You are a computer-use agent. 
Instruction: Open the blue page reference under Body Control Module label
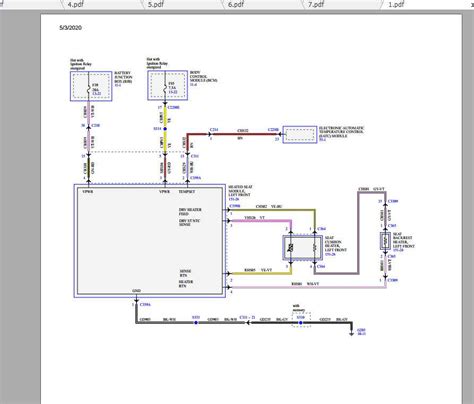coord(193,85)
